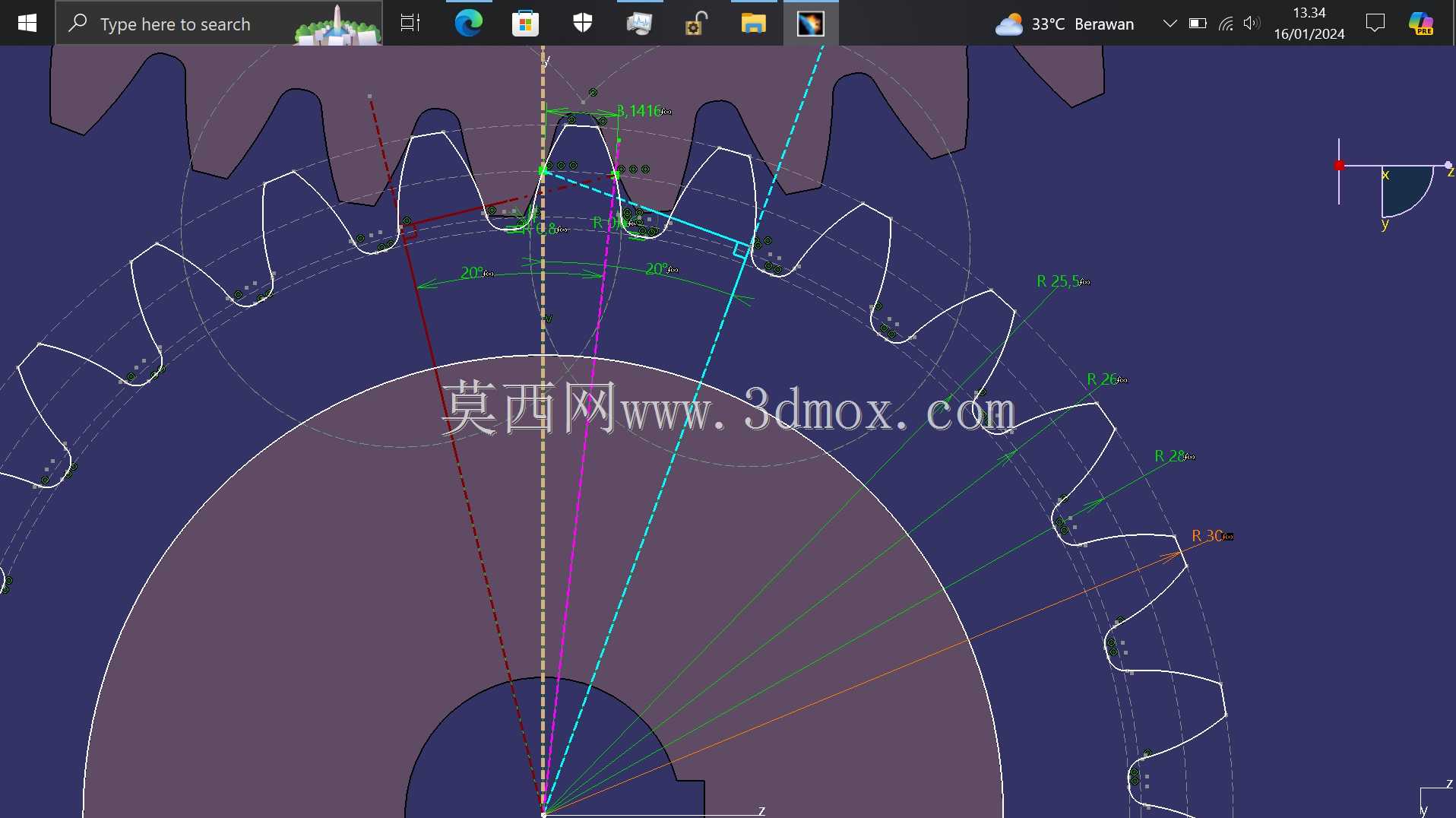Open the Windows Start menu
This screenshot has width=1456, height=818.
point(27,23)
